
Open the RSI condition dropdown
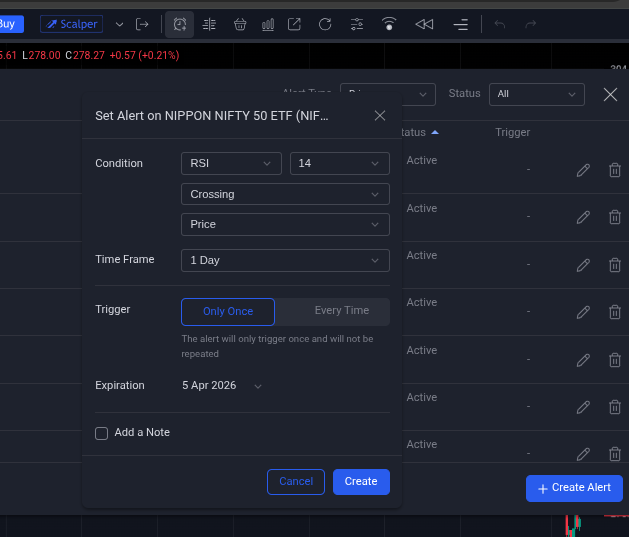(231, 163)
